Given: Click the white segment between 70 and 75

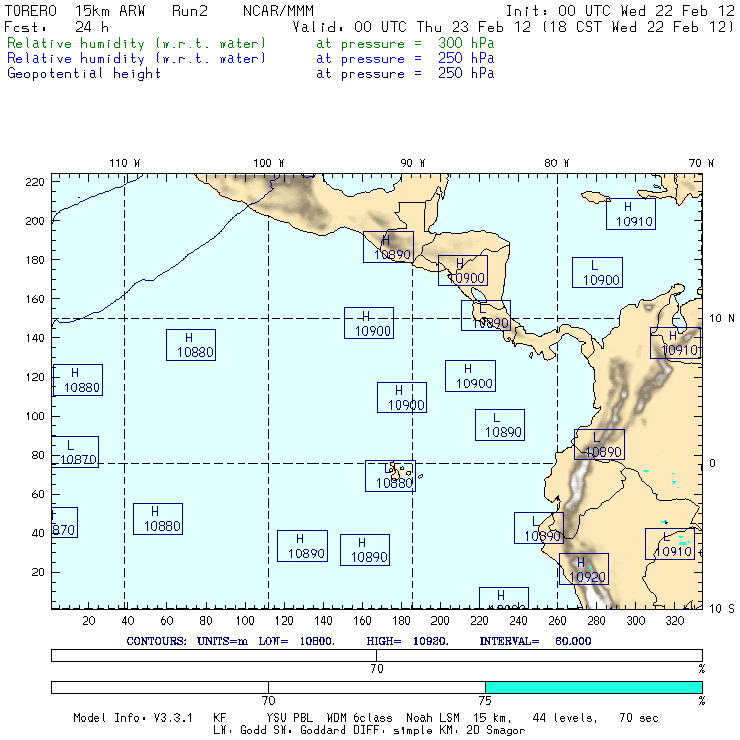Looking at the screenshot, I should click(377, 687).
